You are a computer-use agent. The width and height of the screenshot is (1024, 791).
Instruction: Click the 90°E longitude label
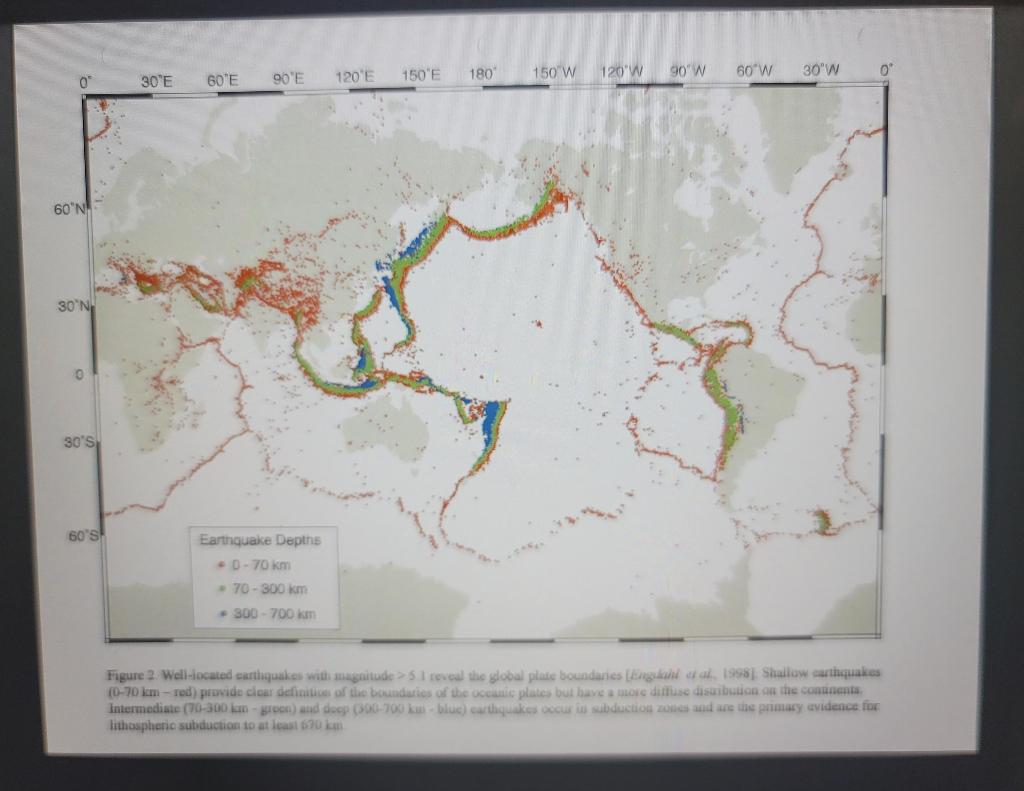click(x=288, y=79)
